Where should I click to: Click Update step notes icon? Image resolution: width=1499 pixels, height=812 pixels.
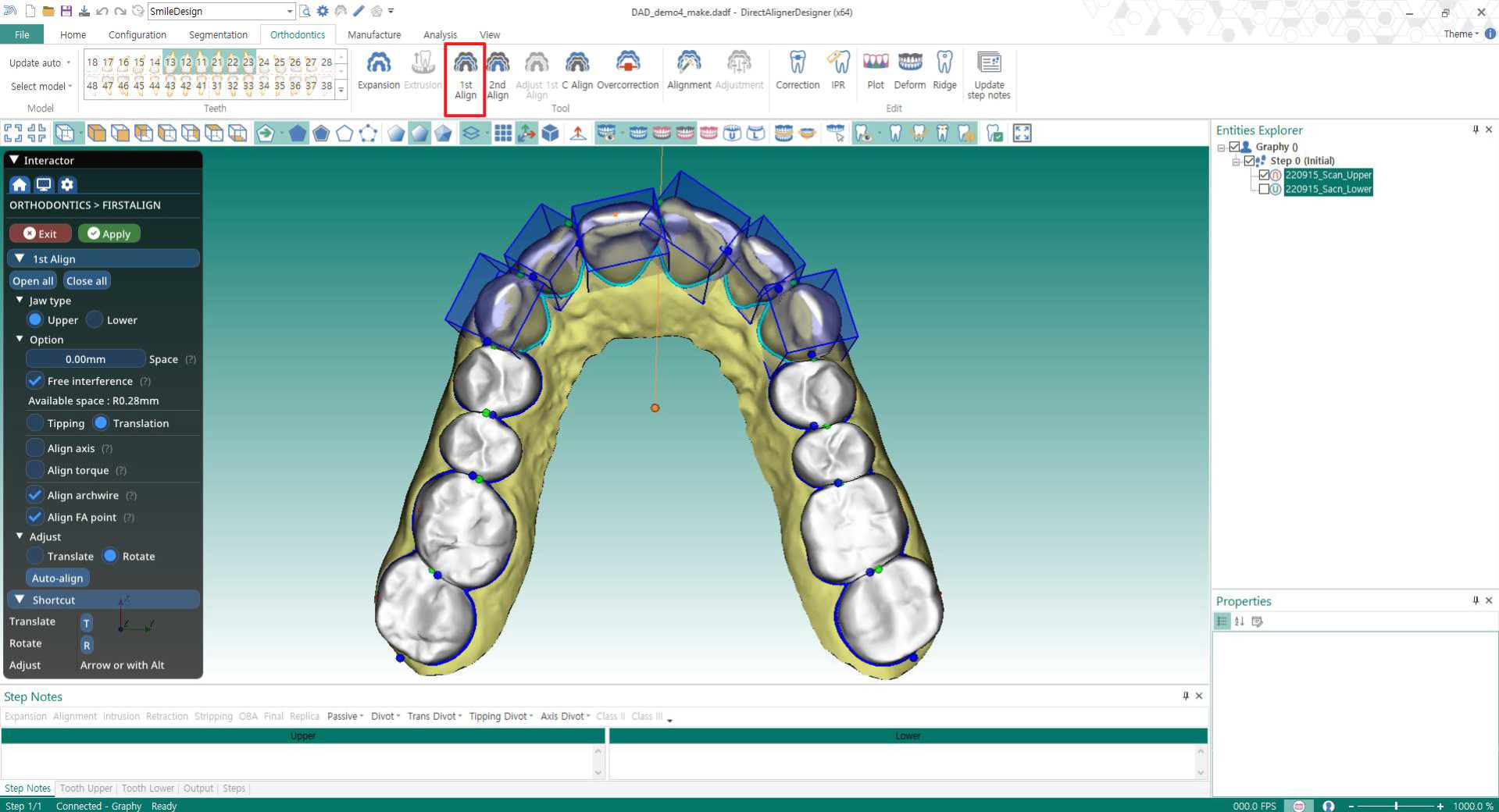pyautogui.click(x=989, y=63)
